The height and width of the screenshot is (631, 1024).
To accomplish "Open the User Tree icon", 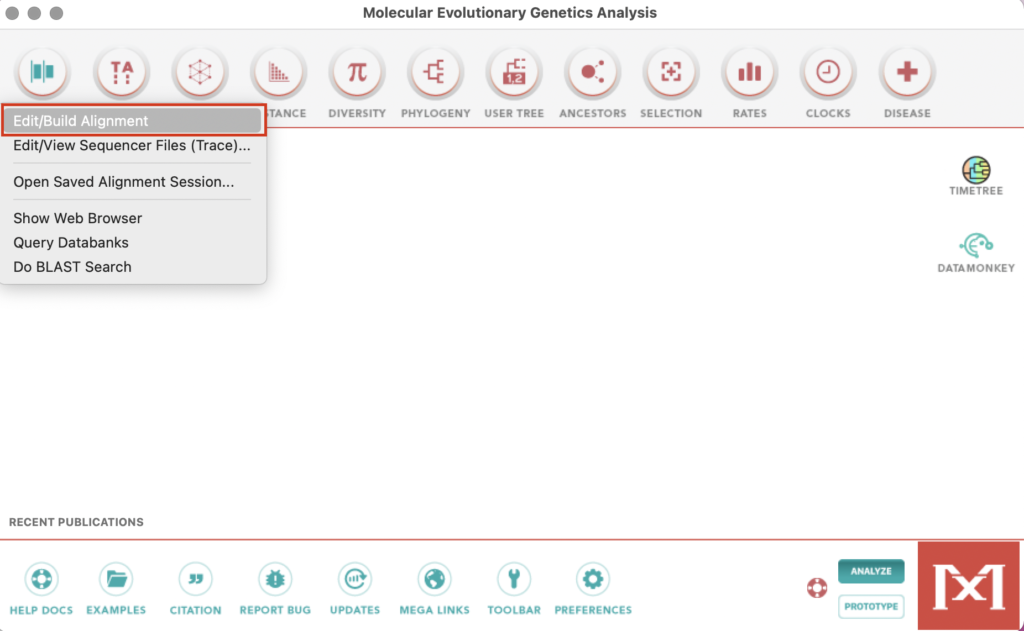I will [x=514, y=72].
